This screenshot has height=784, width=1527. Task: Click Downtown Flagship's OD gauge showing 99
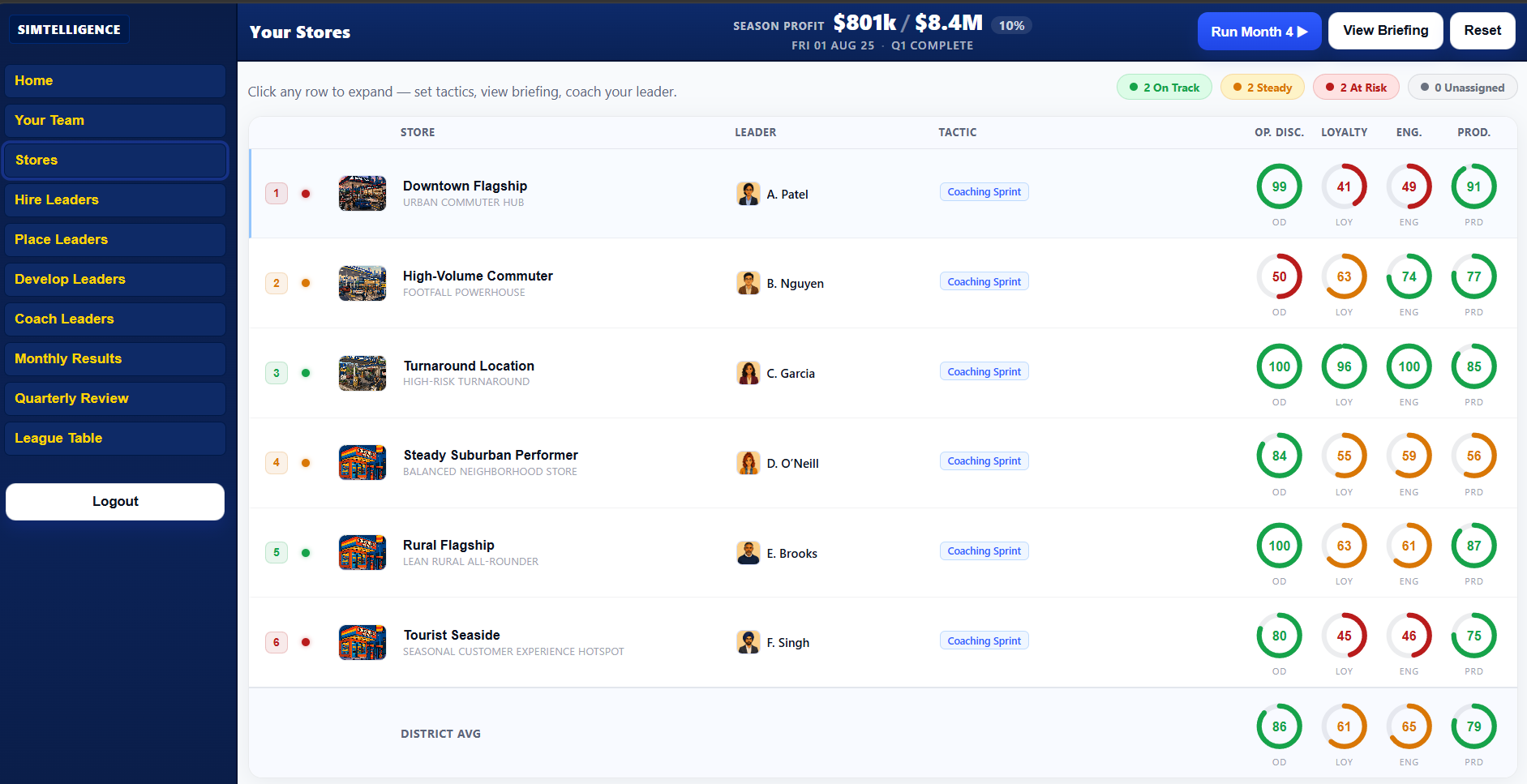click(x=1279, y=186)
